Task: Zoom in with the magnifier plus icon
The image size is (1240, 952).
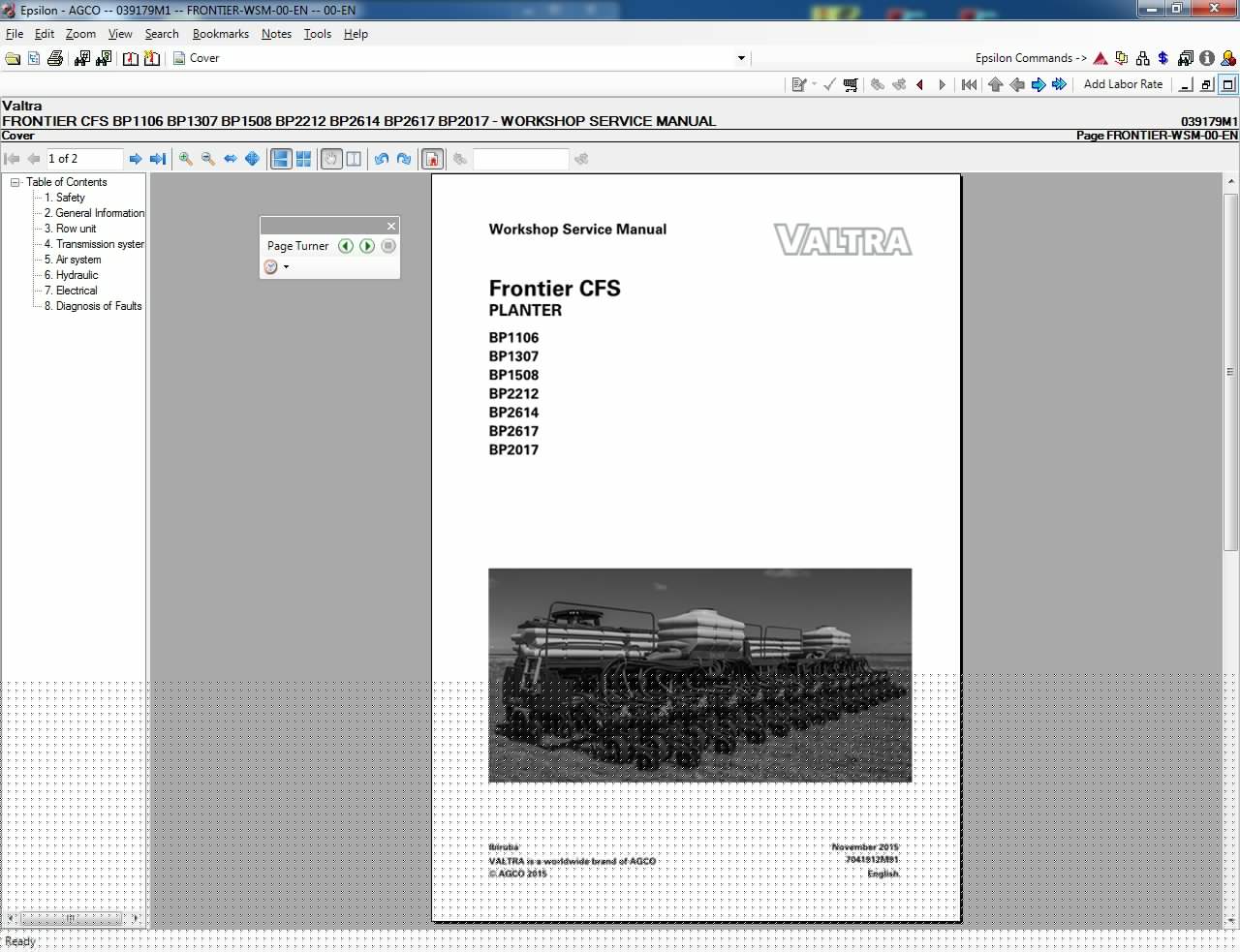Action: 186,159
